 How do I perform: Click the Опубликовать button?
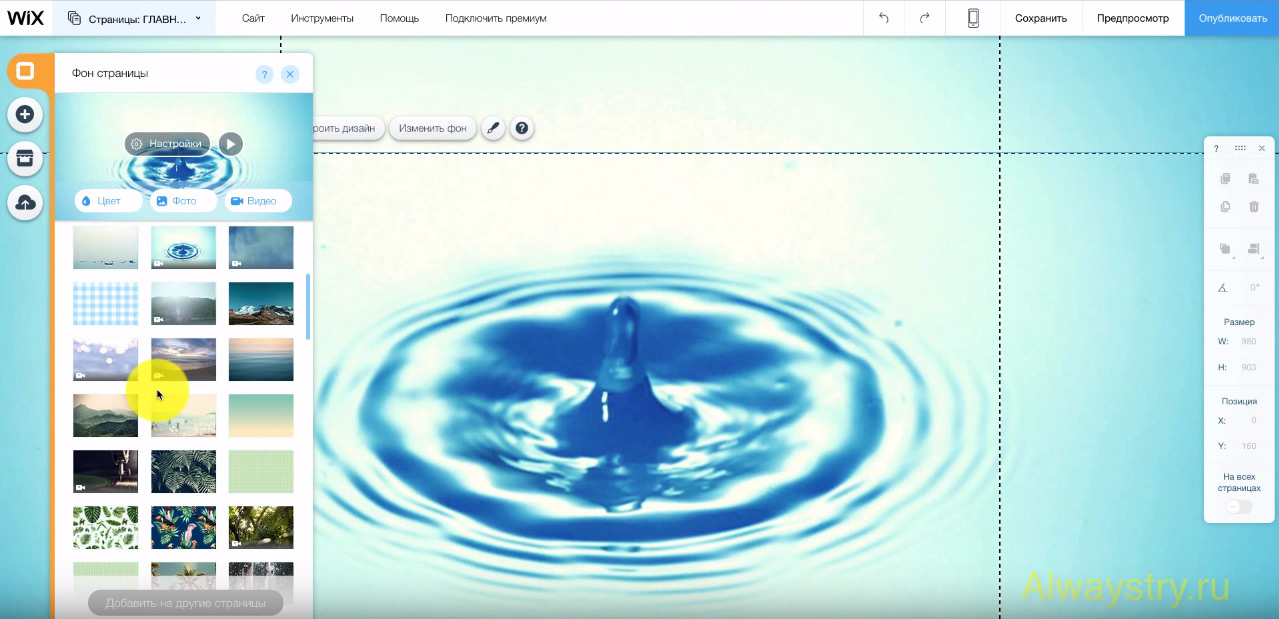coord(1232,18)
